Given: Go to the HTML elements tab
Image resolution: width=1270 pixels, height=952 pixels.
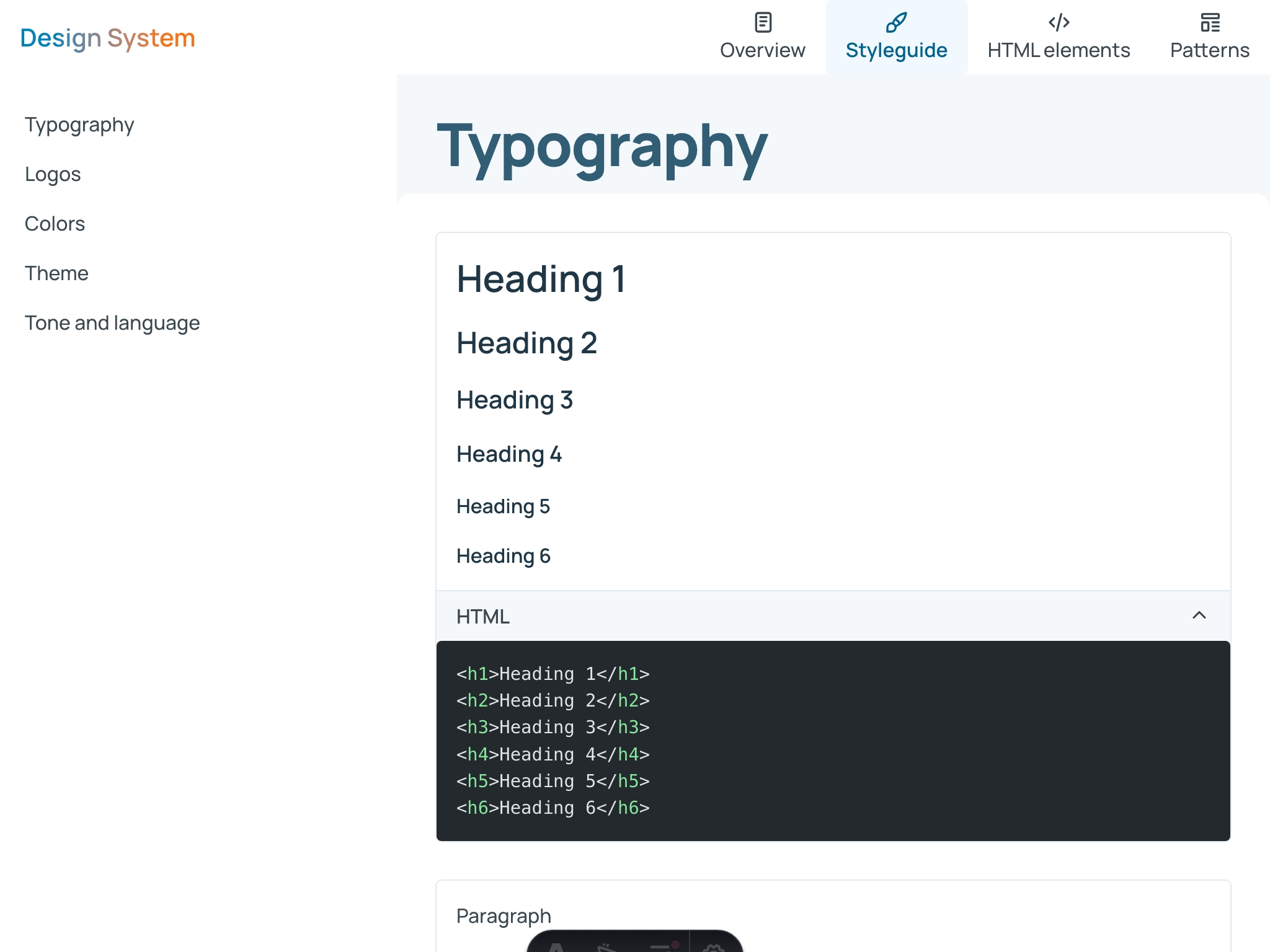Looking at the screenshot, I should click(x=1059, y=37).
